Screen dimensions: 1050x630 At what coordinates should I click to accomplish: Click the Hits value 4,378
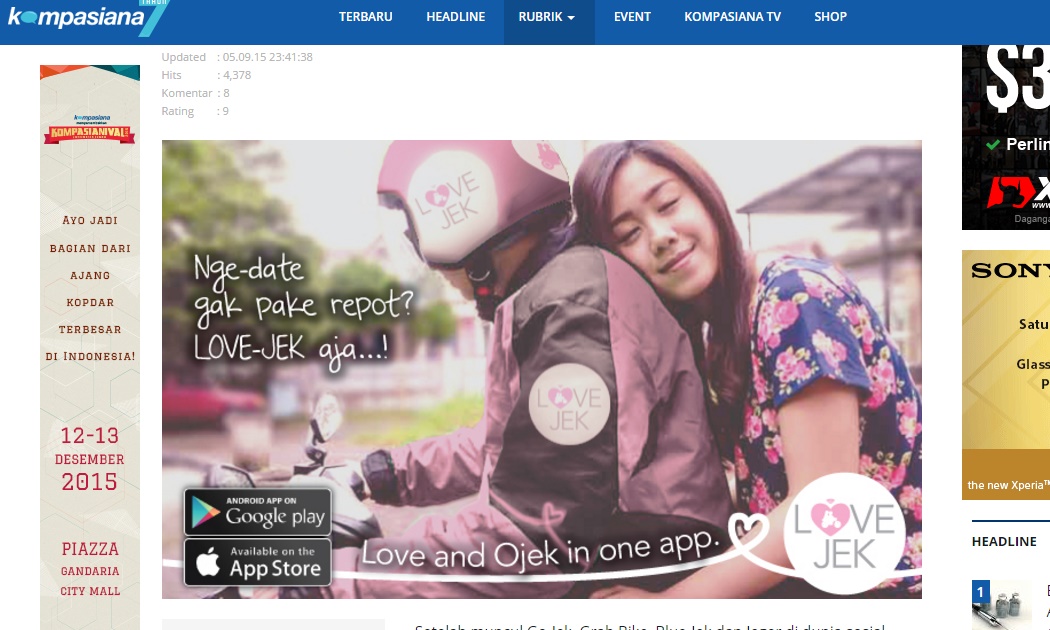237,75
